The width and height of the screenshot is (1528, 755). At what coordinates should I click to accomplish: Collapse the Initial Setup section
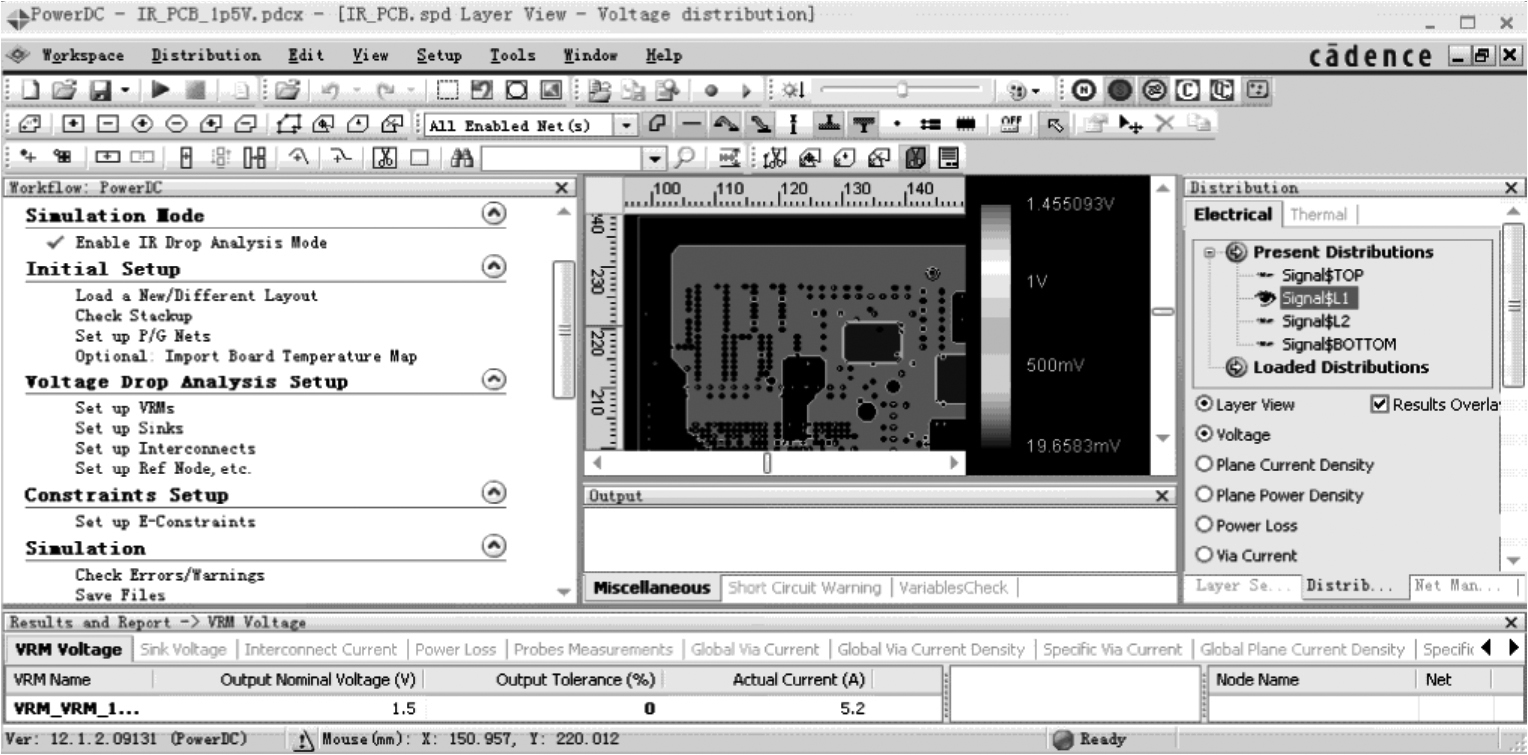click(x=493, y=268)
